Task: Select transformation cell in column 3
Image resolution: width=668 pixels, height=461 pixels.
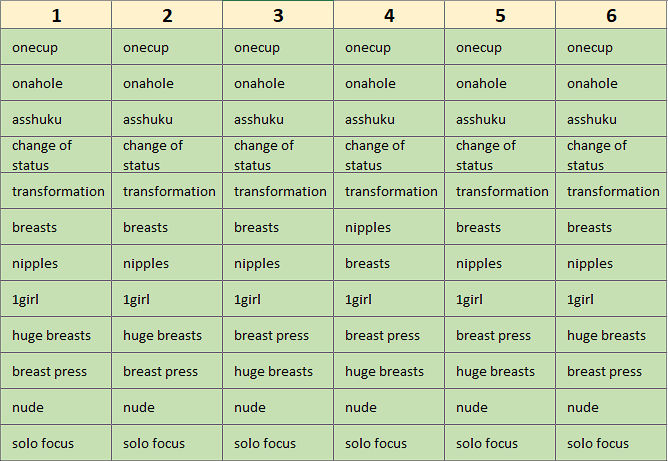Action: click(x=278, y=191)
